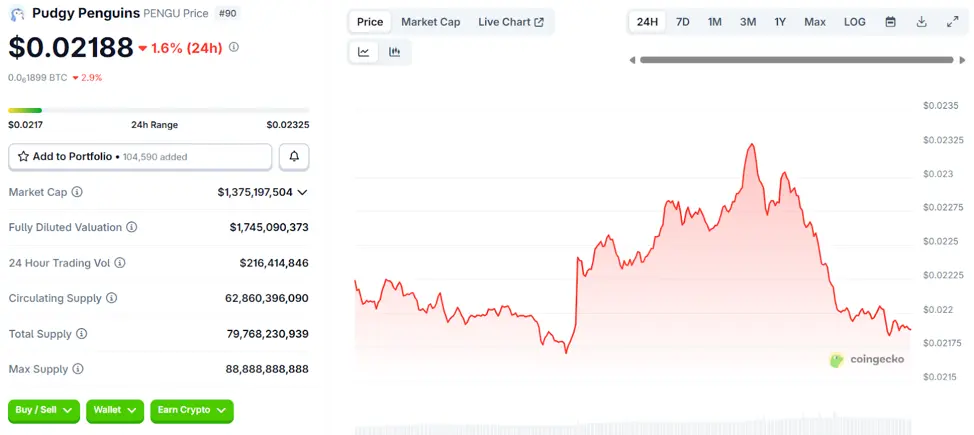Screen dimensions: 974x435
Task: Click Add to Portfolio button
Action: (140, 157)
